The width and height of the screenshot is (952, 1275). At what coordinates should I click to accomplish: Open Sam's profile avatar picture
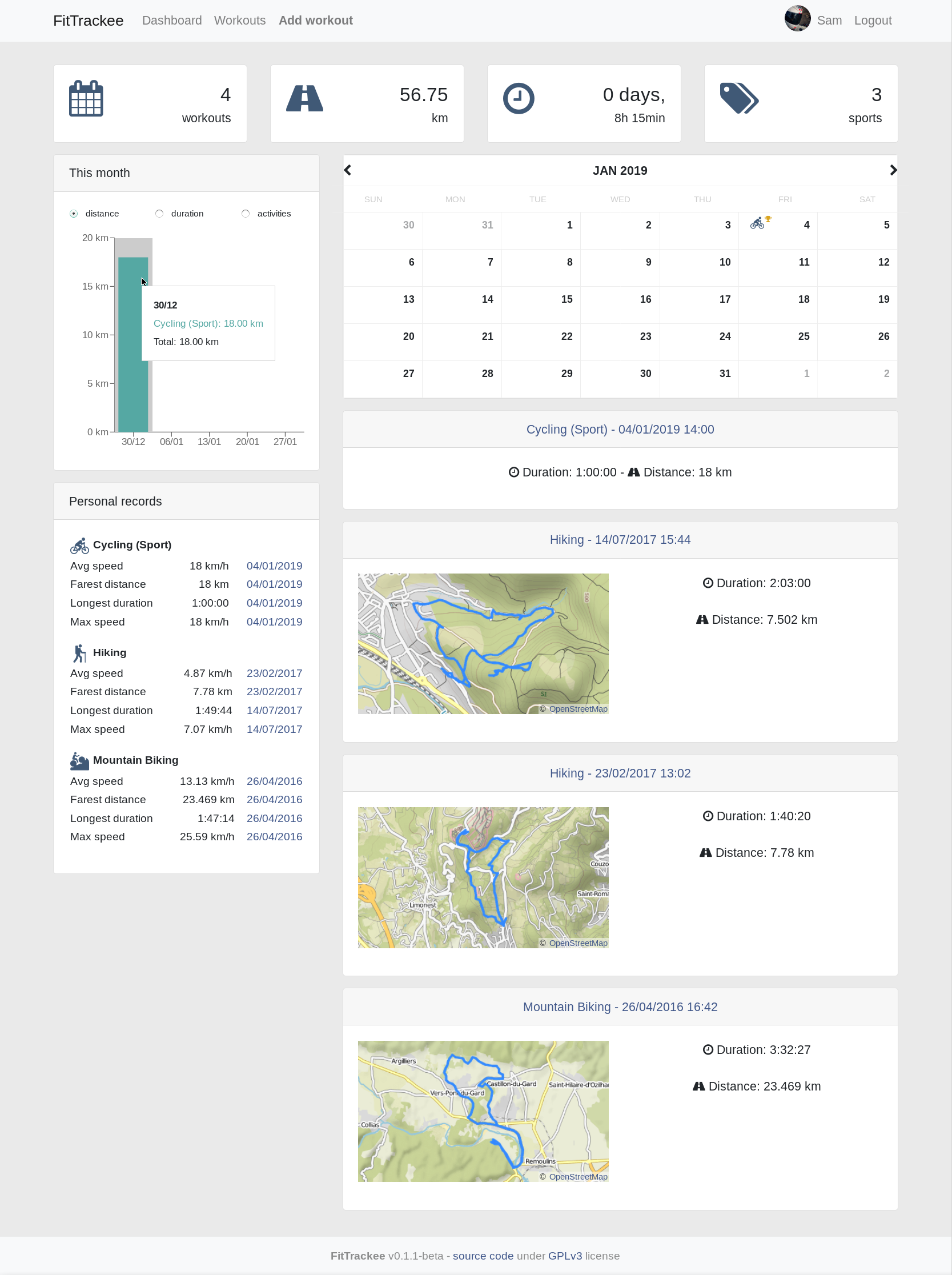click(797, 18)
